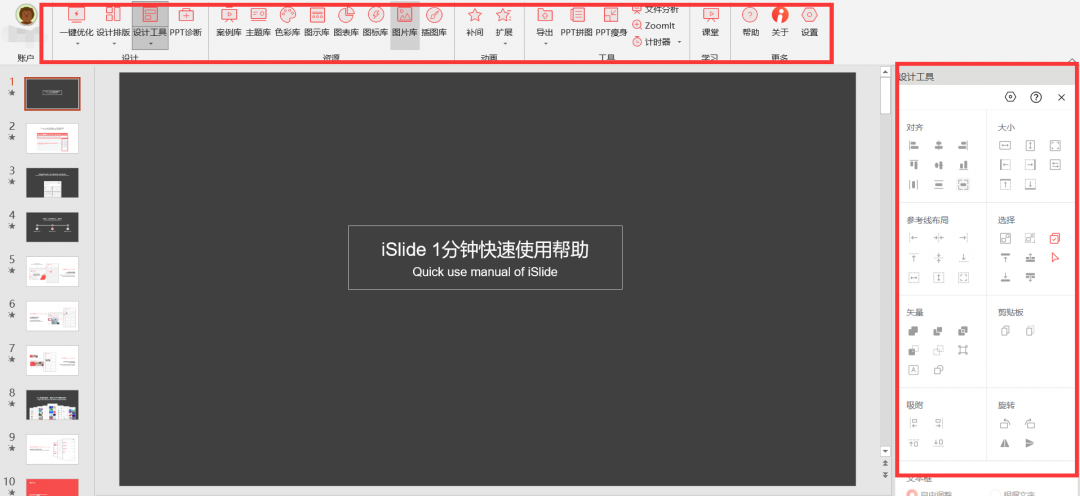Open the 关于 about dialog
This screenshot has width=1080, height=496.
[780, 21]
